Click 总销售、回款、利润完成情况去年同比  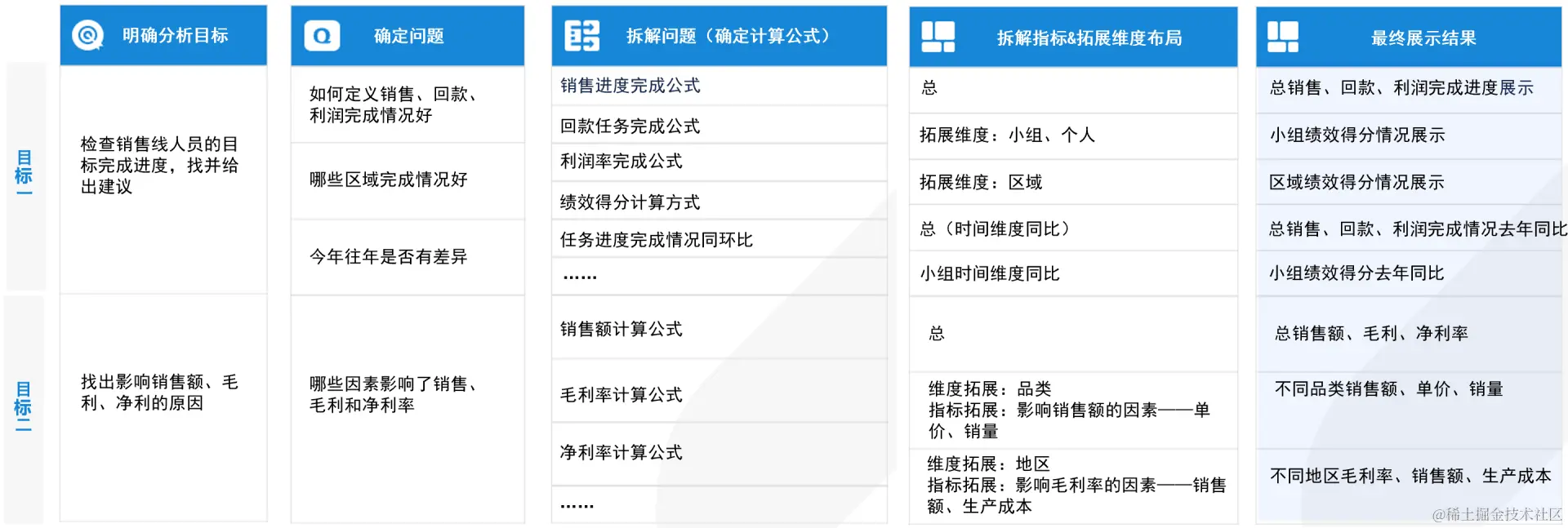coord(1409,228)
